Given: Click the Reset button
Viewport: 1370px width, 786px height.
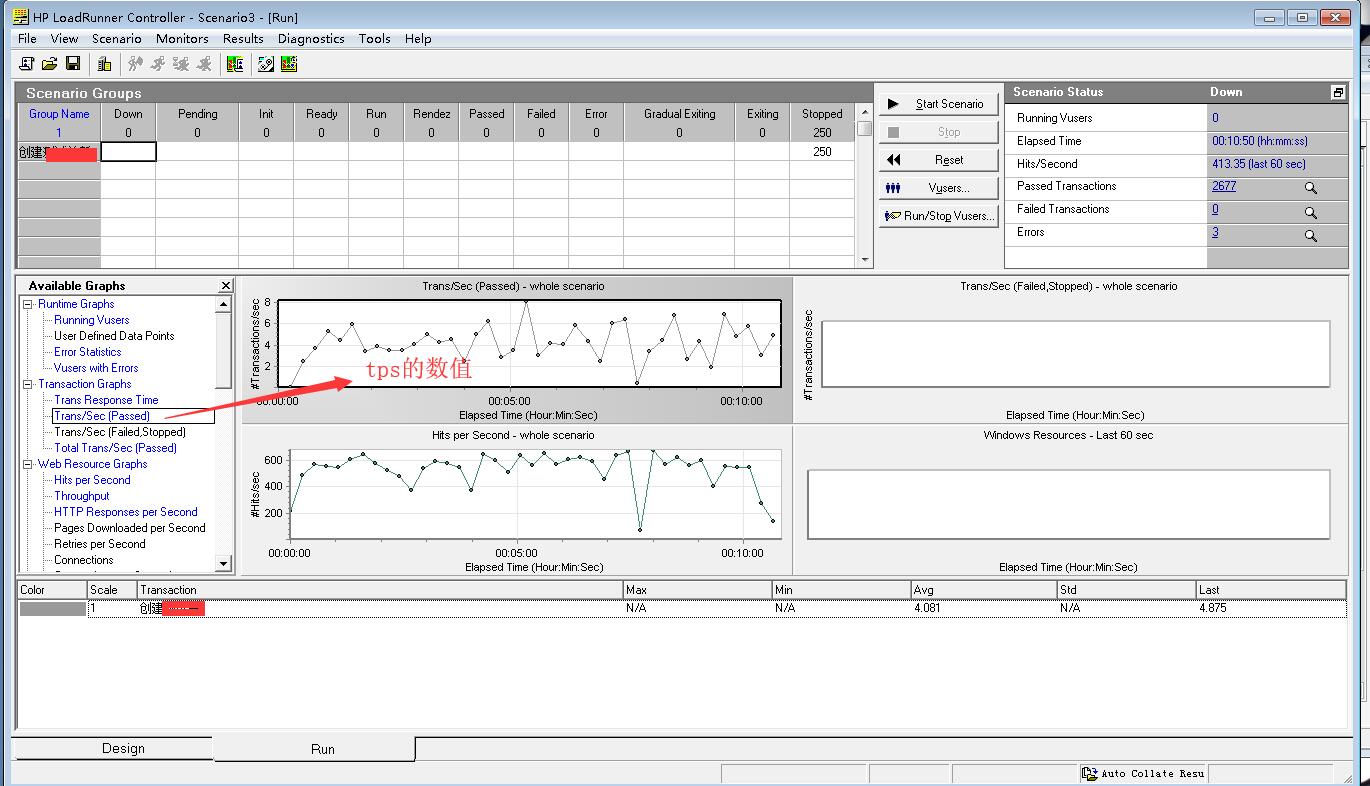Looking at the screenshot, I should [939, 160].
